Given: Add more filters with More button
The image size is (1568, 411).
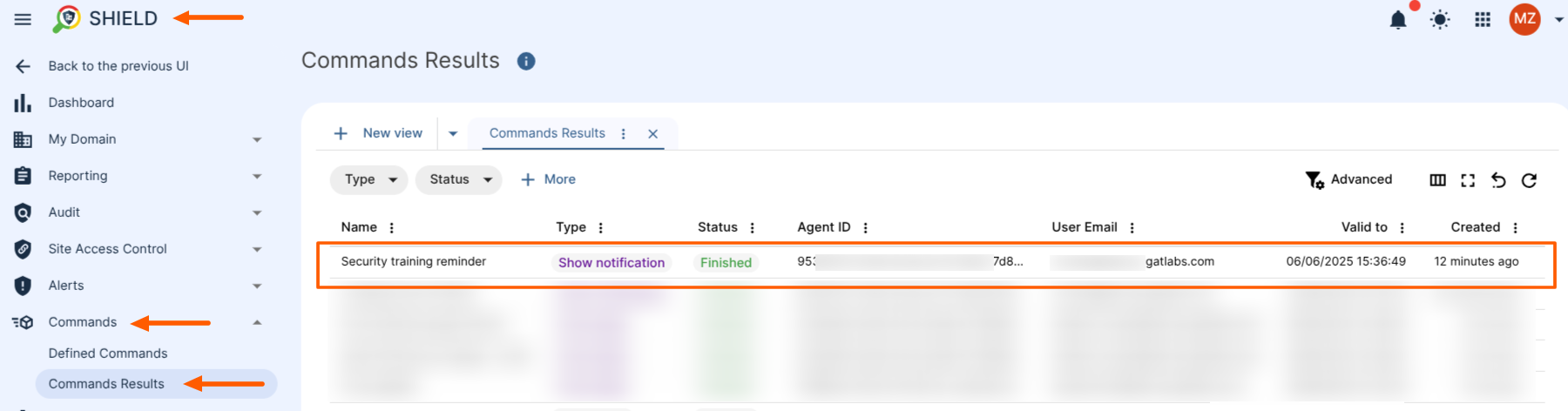Looking at the screenshot, I should pos(548,179).
